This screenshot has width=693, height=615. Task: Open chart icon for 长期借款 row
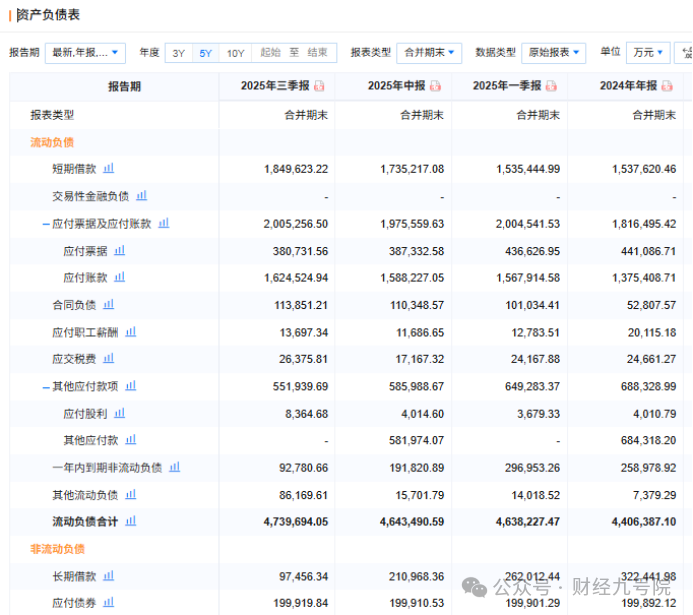tap(109, 576)
